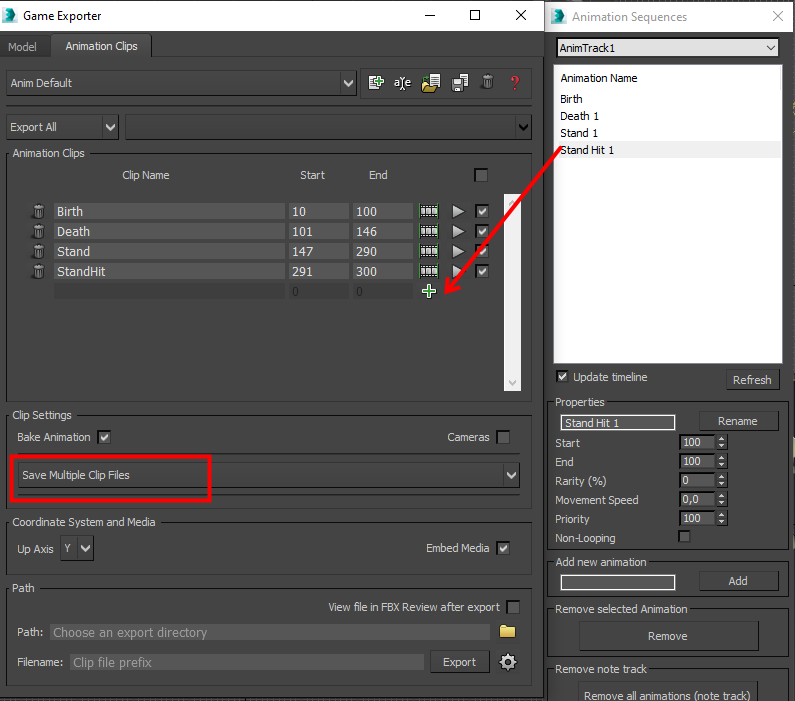The height and width of the screenshot is (701, 795).
Task: Switch to the Model tab
Action: tap(22, 47)
